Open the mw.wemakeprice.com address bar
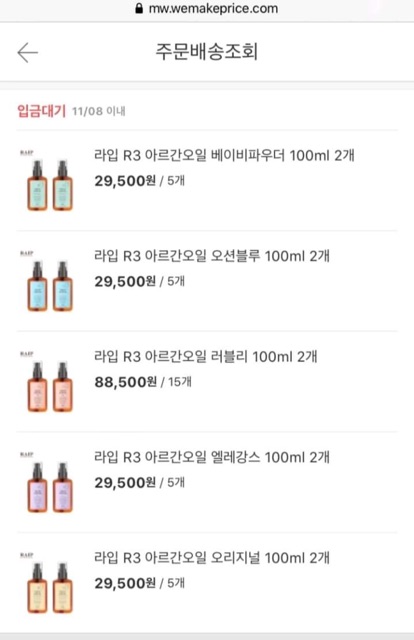The width and height of the screenshot is (414, 640). tap(207, 9)
